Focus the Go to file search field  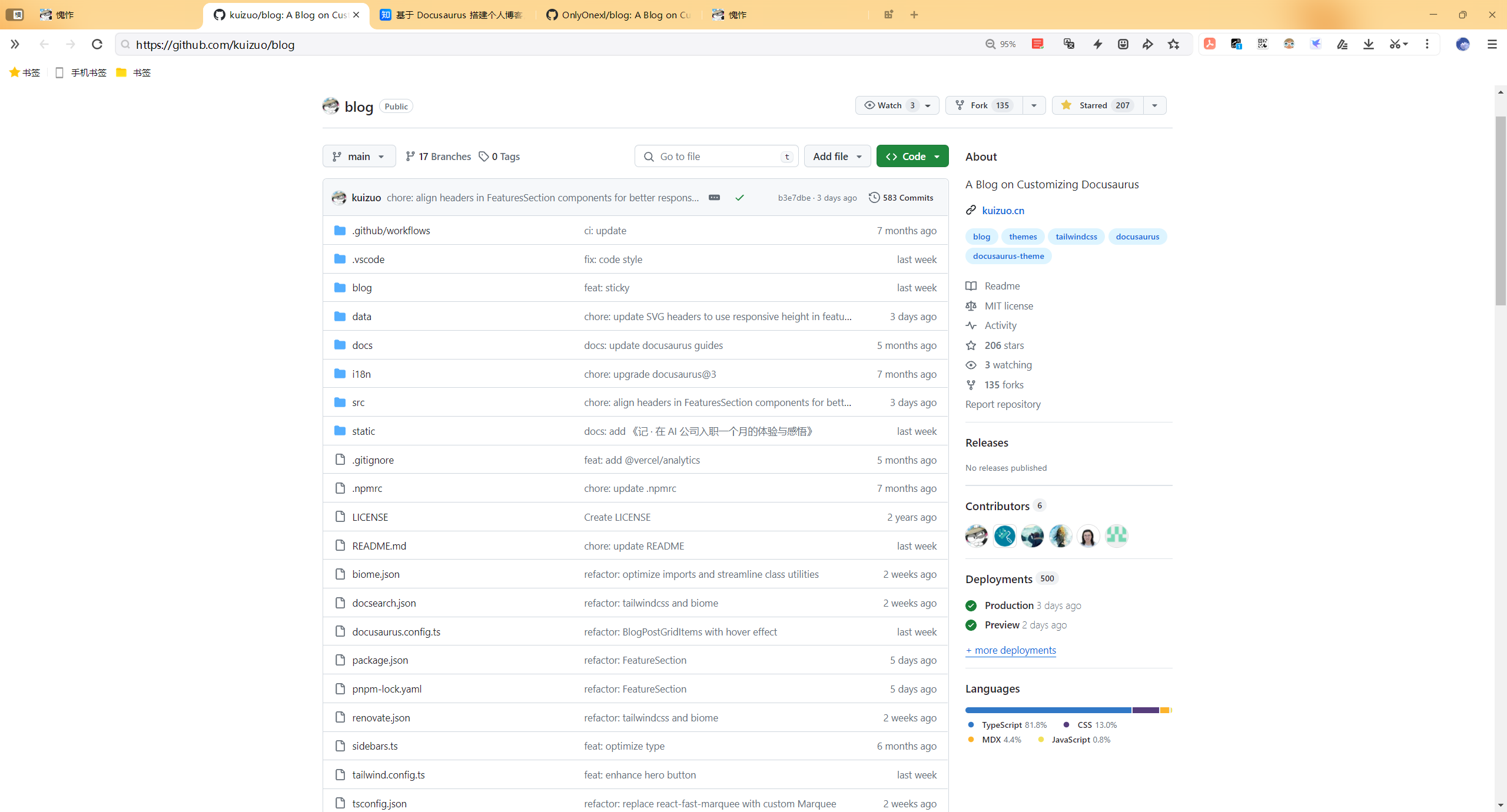click(716, 157)
